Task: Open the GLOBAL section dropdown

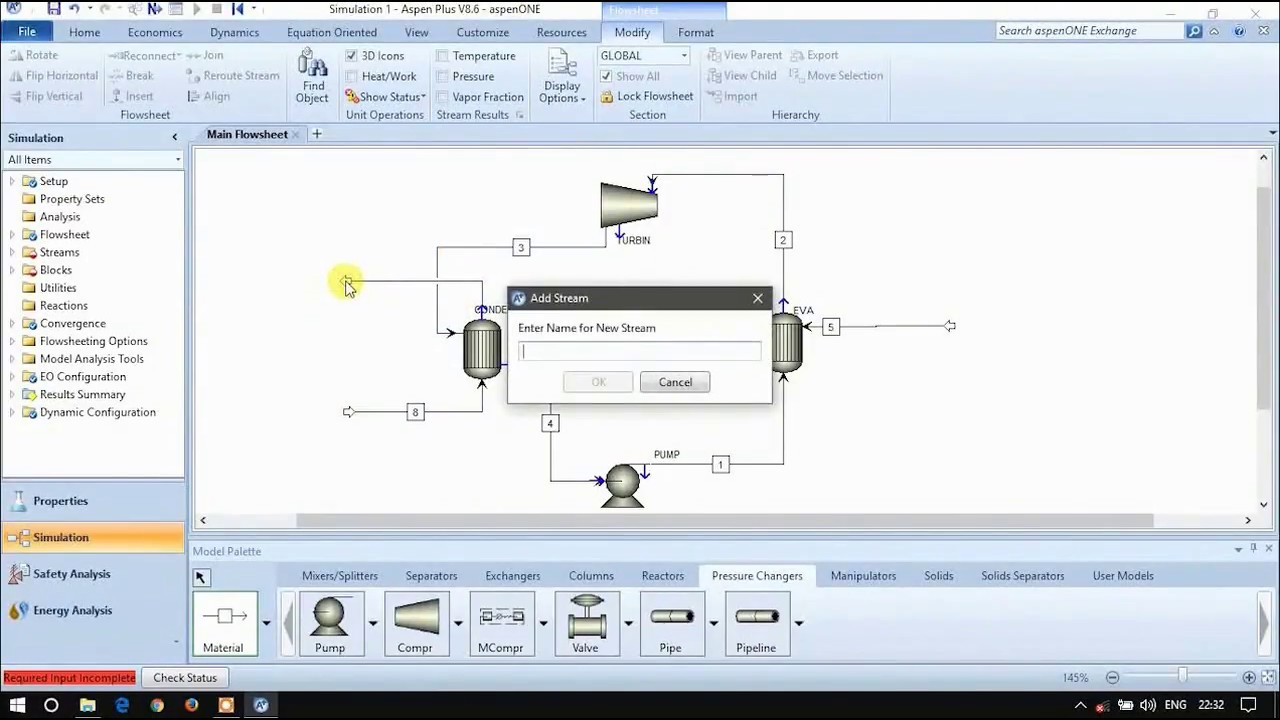Action: [684, 56]
